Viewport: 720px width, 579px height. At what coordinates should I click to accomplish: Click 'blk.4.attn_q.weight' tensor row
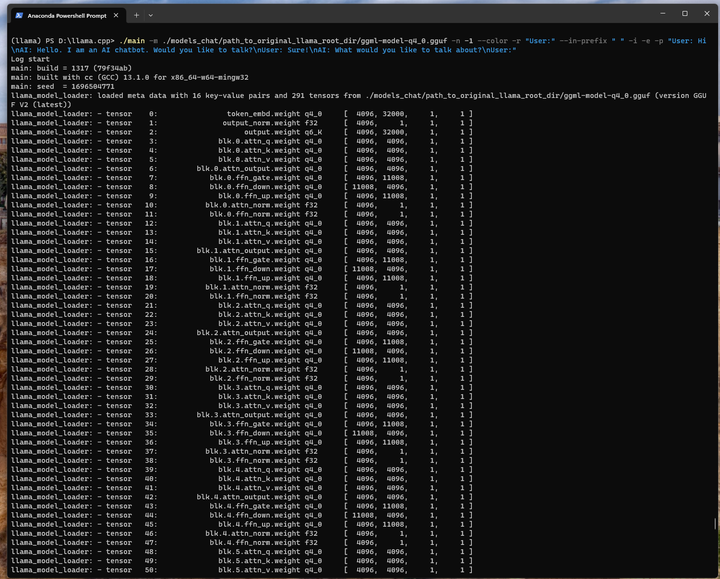pos(242,470)
